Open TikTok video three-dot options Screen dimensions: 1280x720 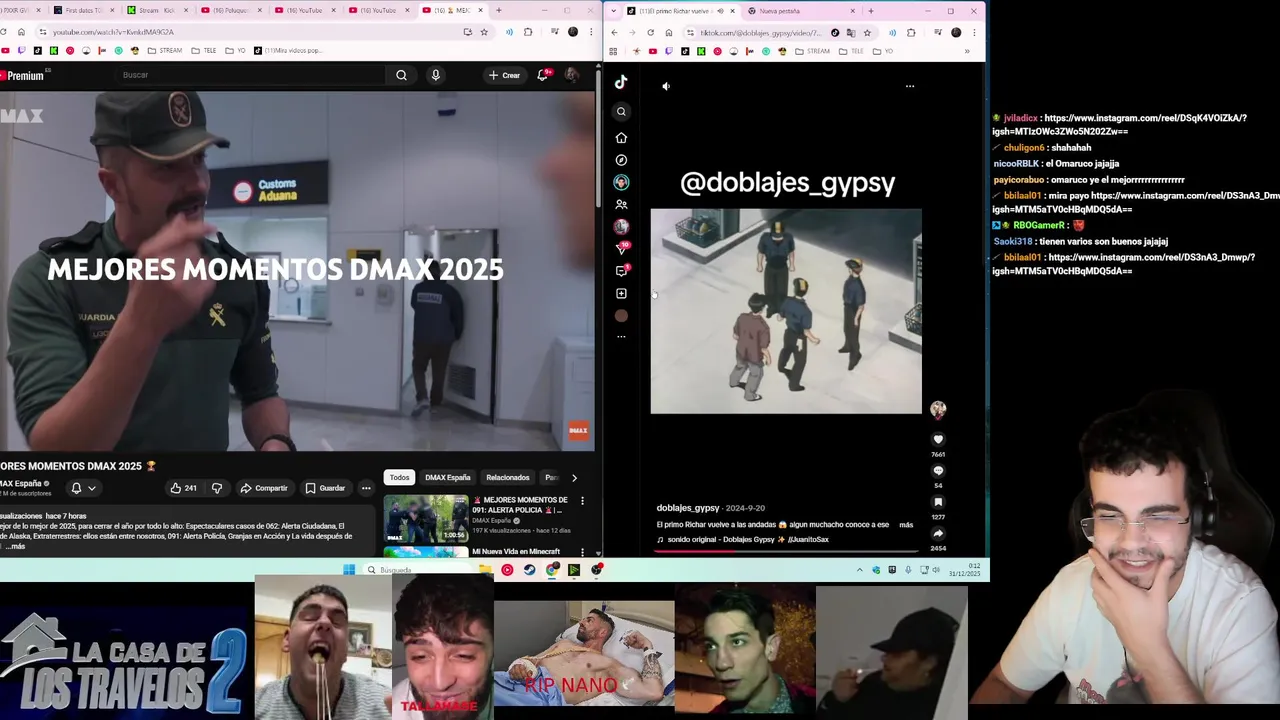click(x=910, y=86)
